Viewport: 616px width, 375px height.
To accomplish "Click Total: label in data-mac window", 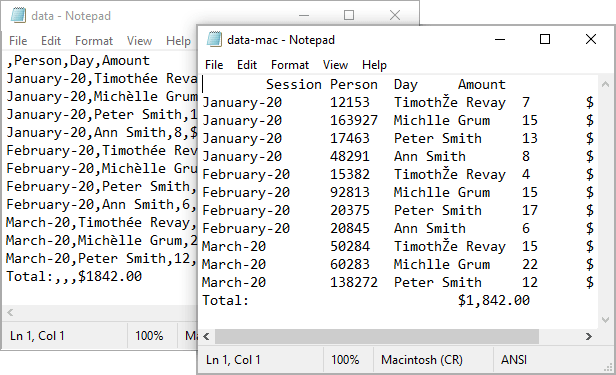I will (x=226, y=300).
